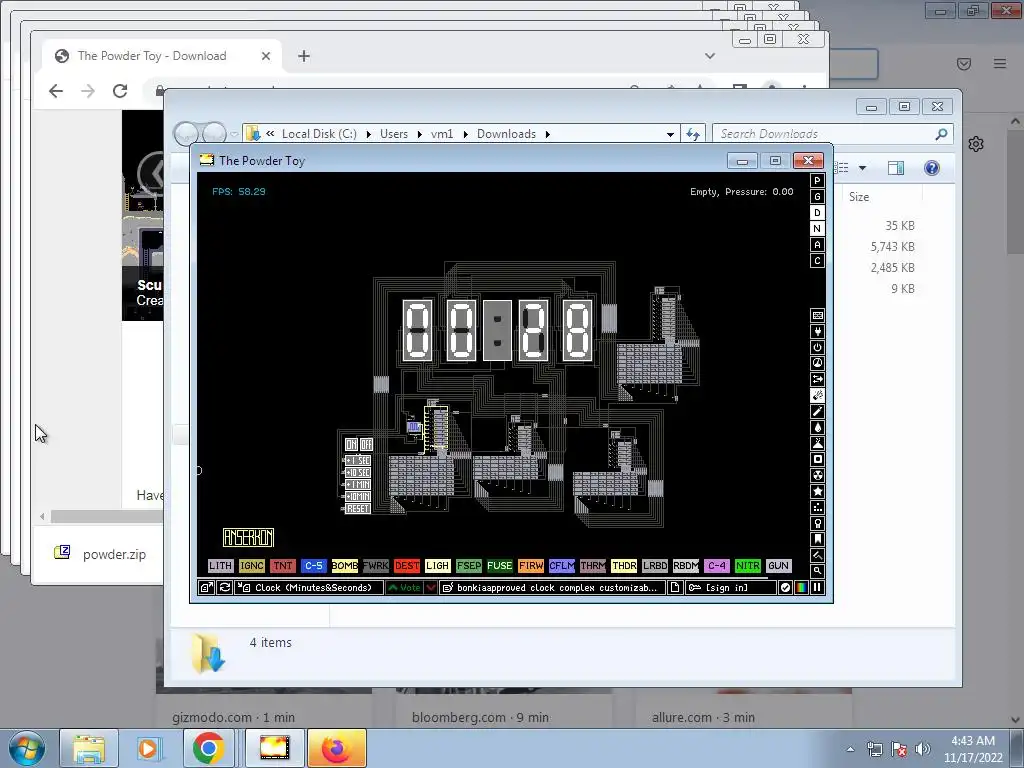
Task: Open the renderer options color icon
Action: click(801, 588)
